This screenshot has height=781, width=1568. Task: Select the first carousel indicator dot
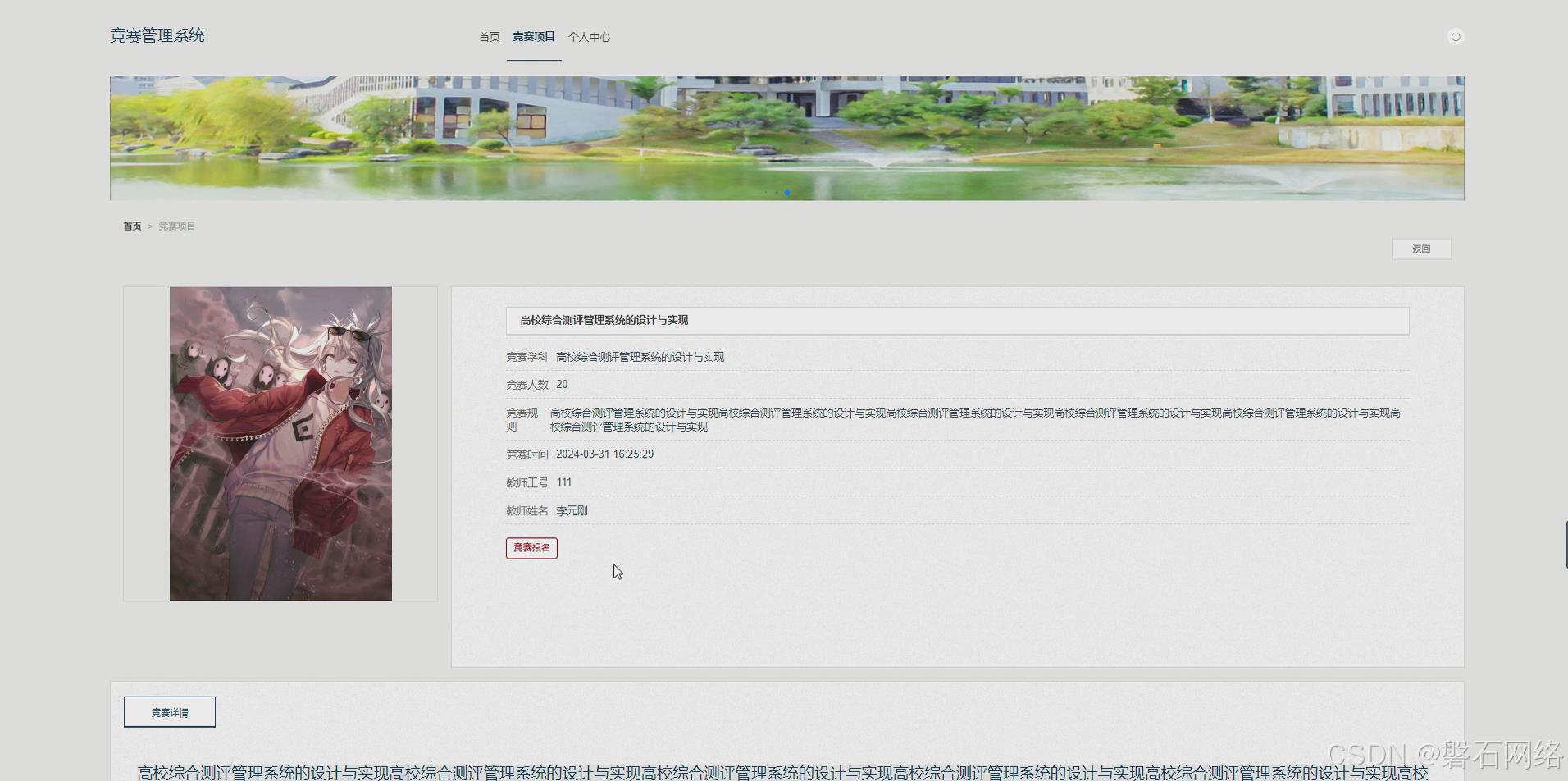[x=768, y=193]
